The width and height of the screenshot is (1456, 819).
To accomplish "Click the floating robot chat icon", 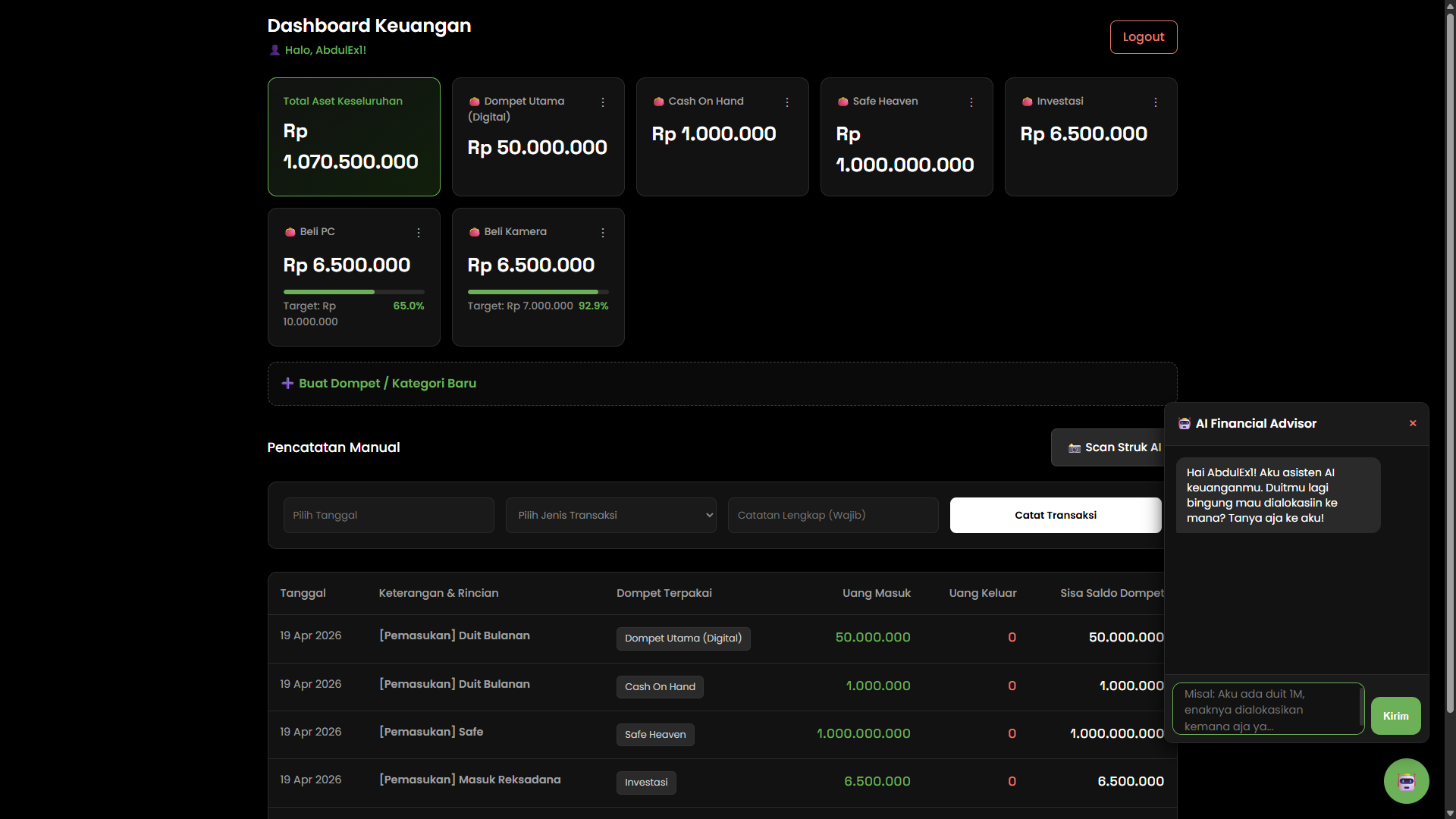I will (x=1406, y=781).
